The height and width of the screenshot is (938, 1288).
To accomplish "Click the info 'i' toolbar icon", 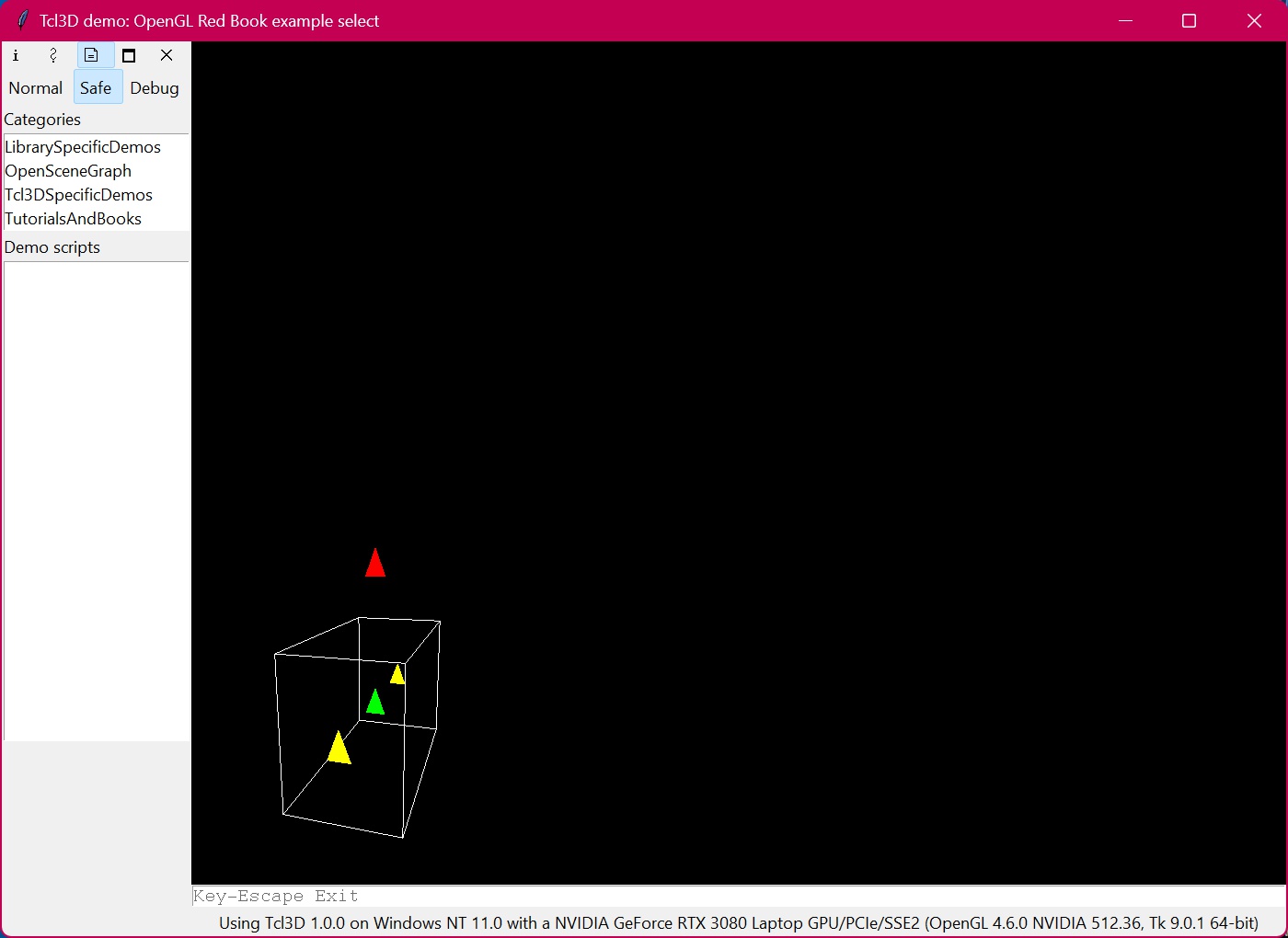I will (x=16, y=55).
